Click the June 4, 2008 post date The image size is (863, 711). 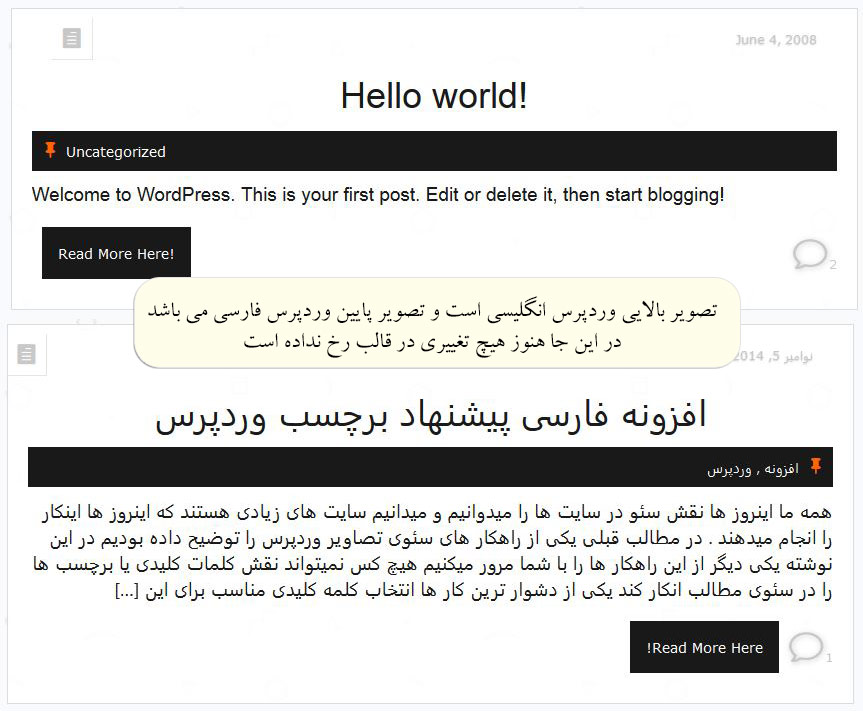[775, 40]
